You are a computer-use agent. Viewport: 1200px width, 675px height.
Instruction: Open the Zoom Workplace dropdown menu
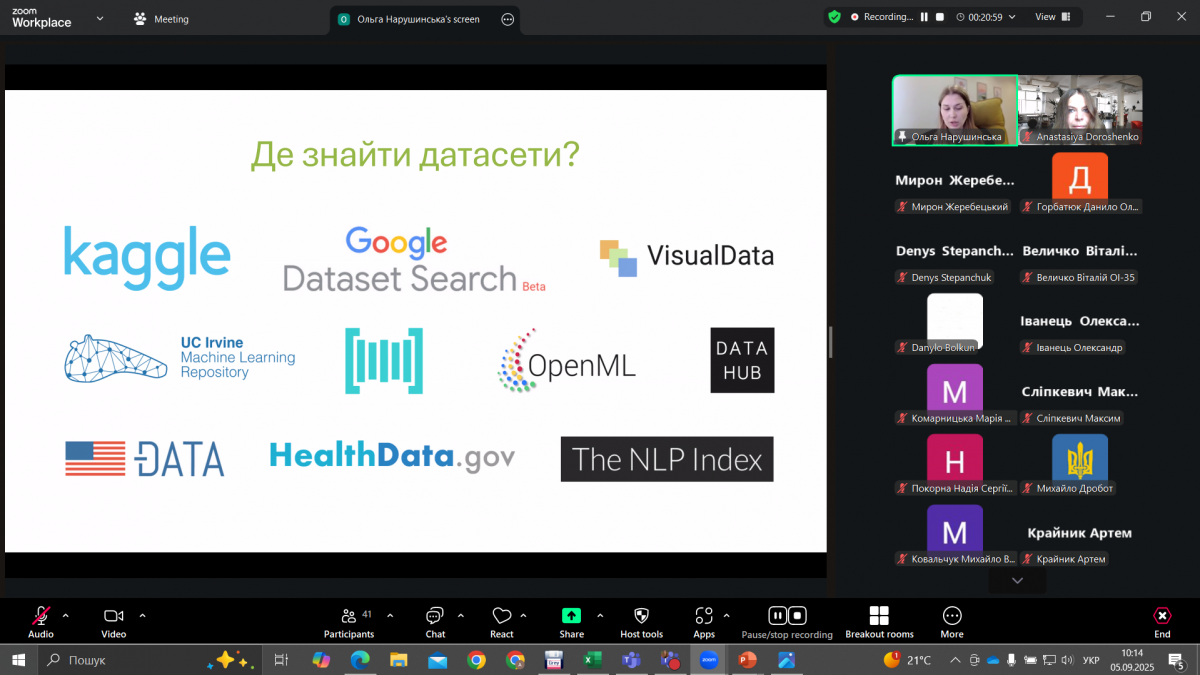pyautogui.click(x=99, y=18)
